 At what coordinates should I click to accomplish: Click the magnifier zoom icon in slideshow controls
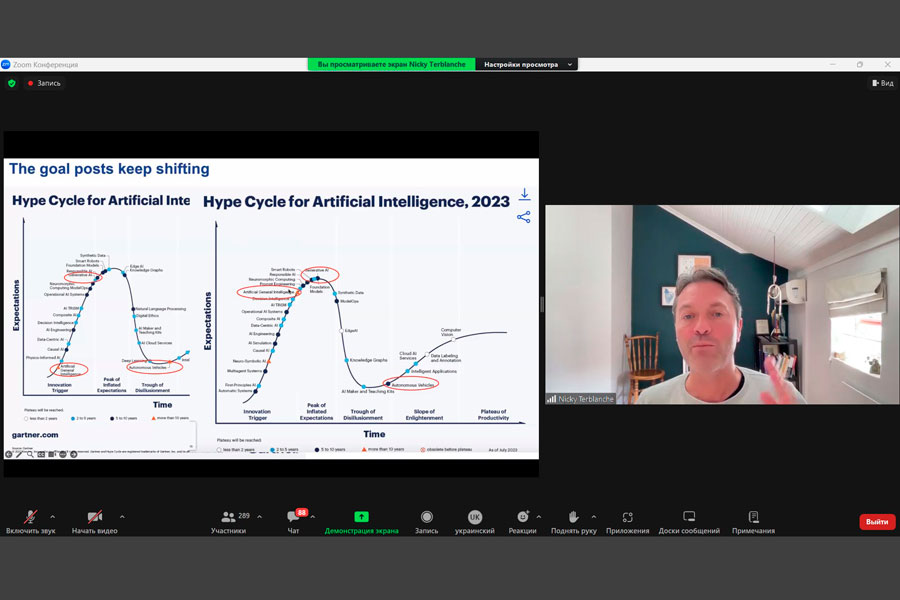(30, 454)
